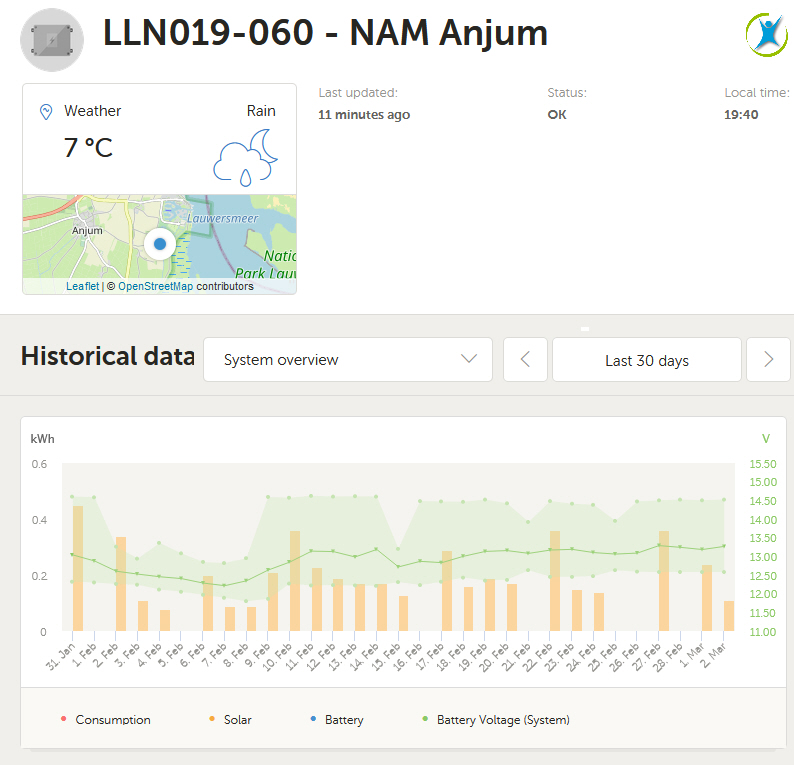
Task: Click the blue location marker on the map
Action: point(160,244)
